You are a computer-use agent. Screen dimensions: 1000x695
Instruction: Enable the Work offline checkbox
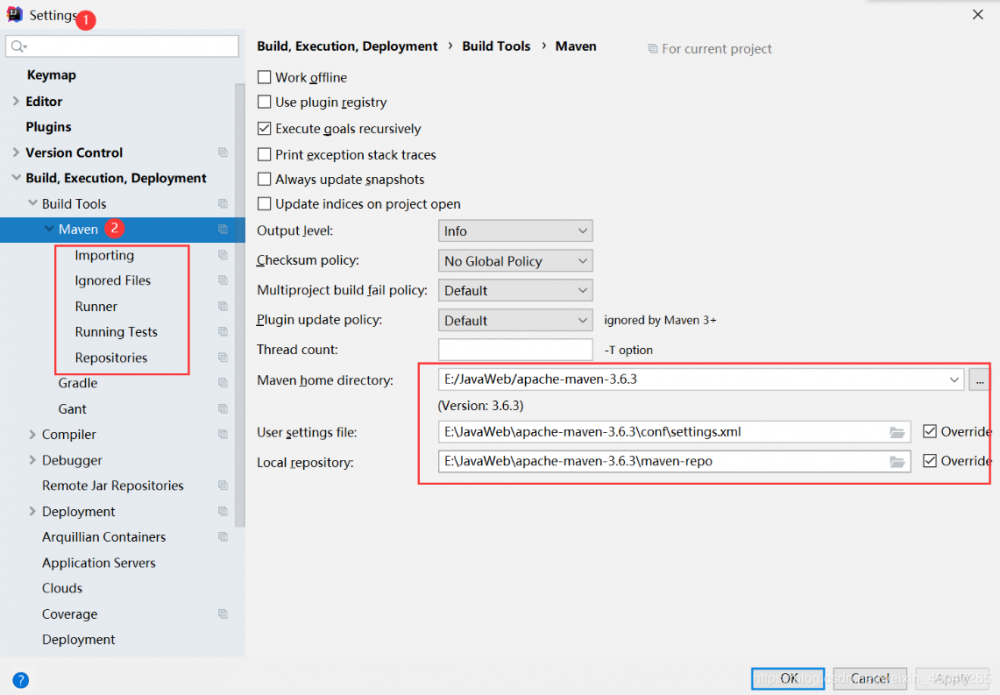[x=265, y=77]
